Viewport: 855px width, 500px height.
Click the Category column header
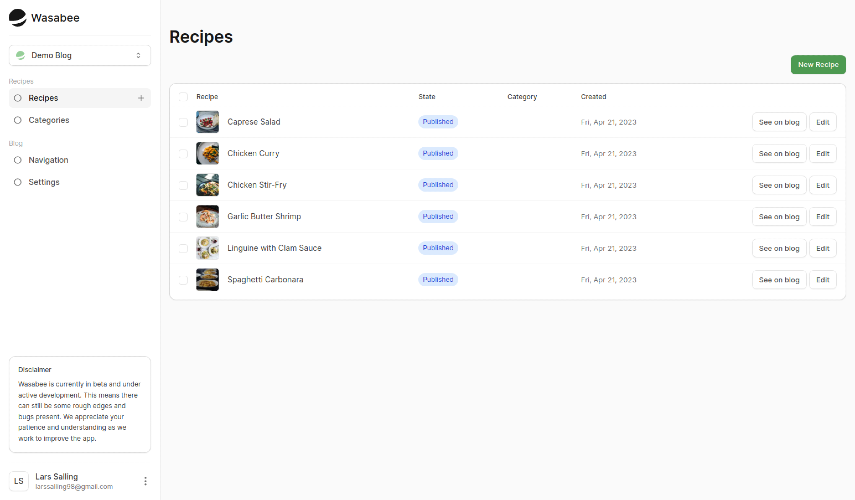pyautogui.click(x=522, y=97)
